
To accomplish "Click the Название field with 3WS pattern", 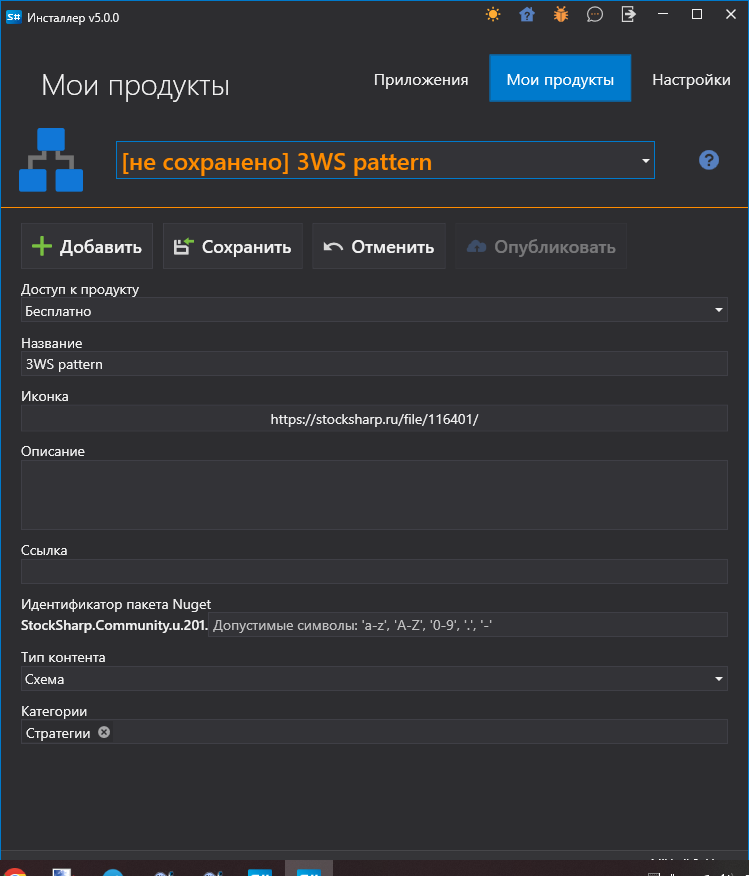I will tap(374, 364).
